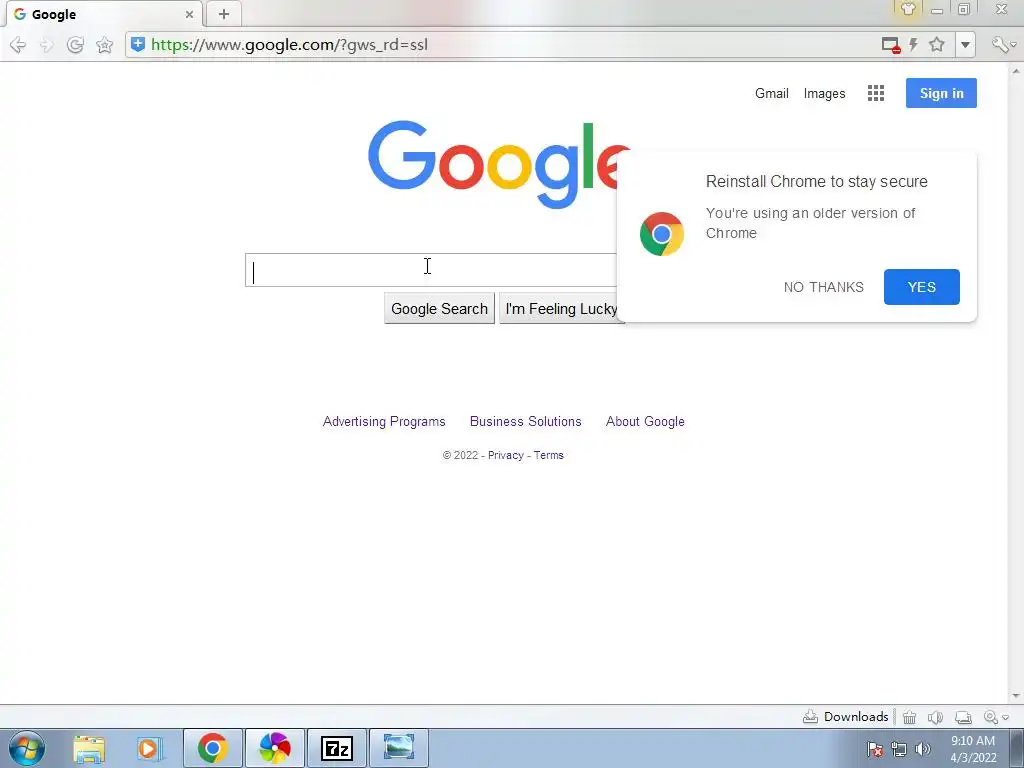Open Gmail link
The width and height of the screenshot is (1024, 768).
[772, 93]
